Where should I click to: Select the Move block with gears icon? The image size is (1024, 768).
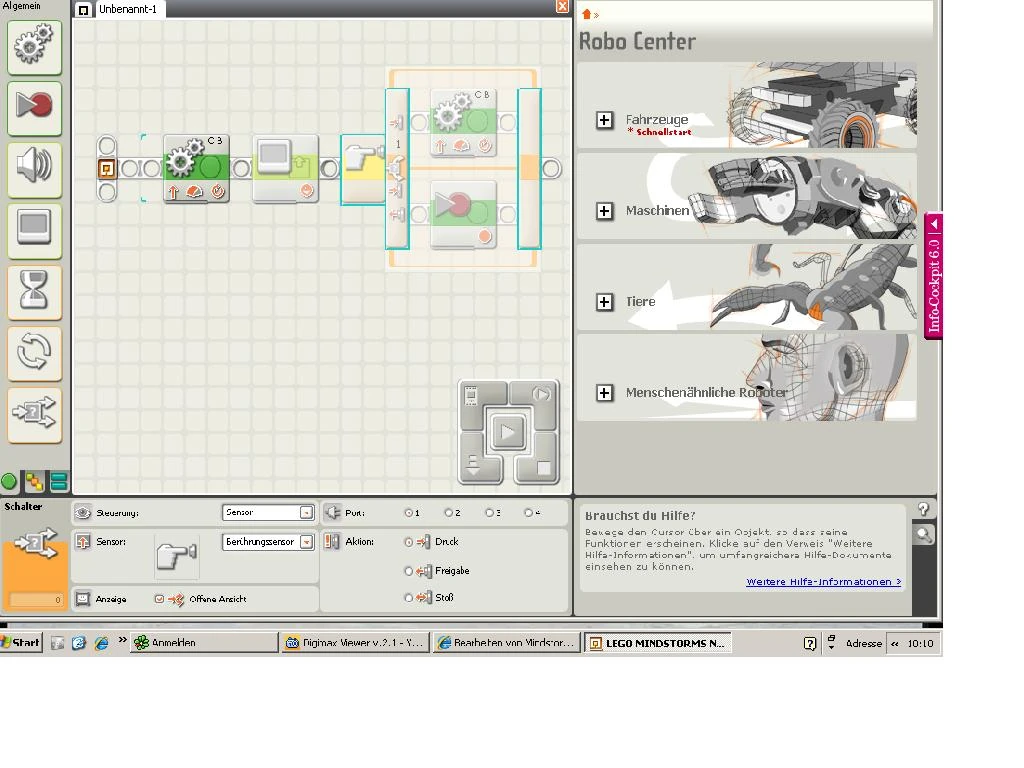coord(34,46)
